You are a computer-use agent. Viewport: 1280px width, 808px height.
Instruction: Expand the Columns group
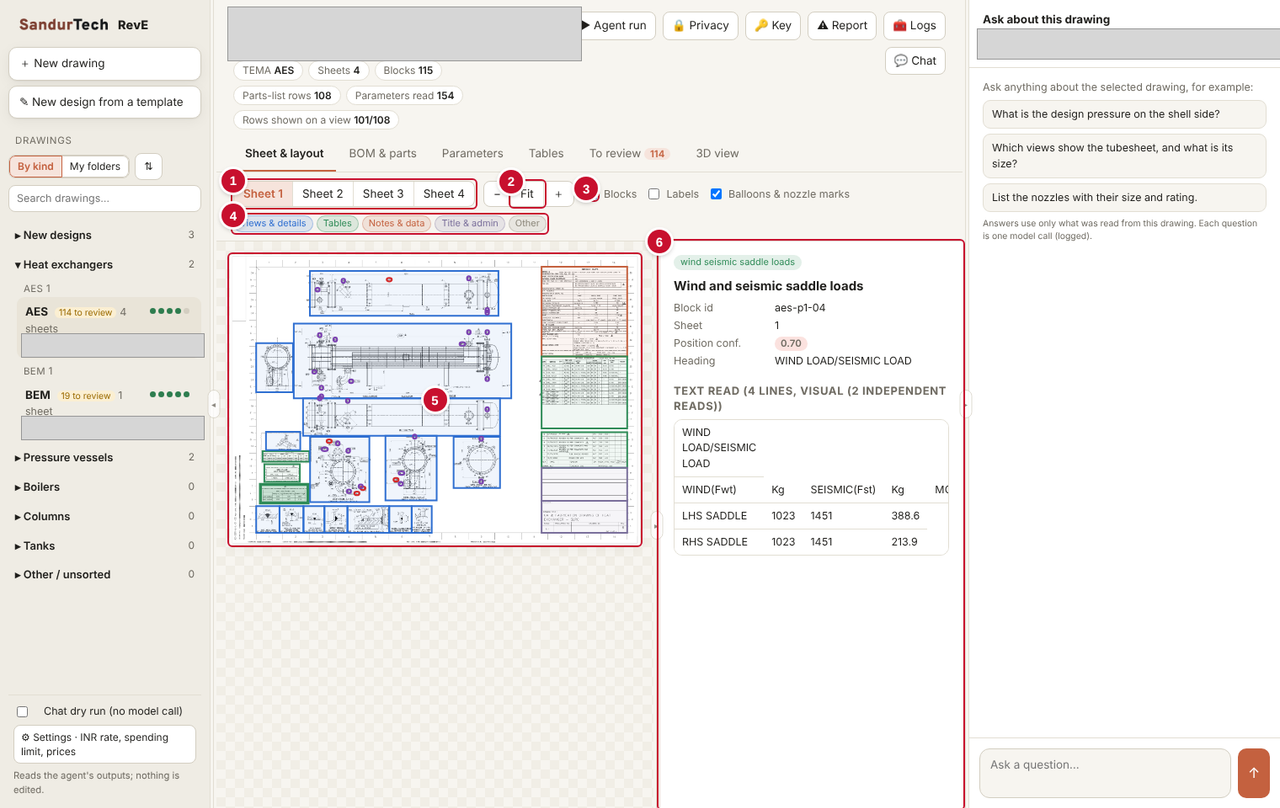click(x=105, y=517)
